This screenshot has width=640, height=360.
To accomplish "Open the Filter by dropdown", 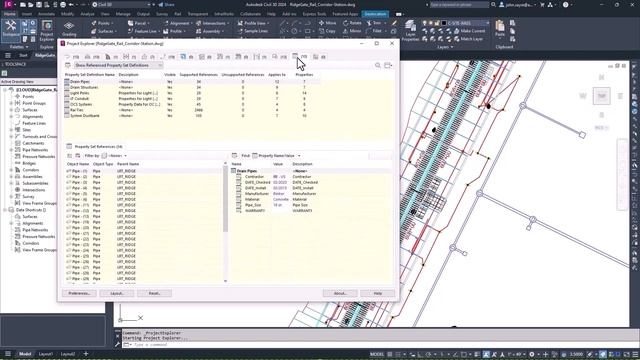I will pyautogui.click(x=114, y=156).
